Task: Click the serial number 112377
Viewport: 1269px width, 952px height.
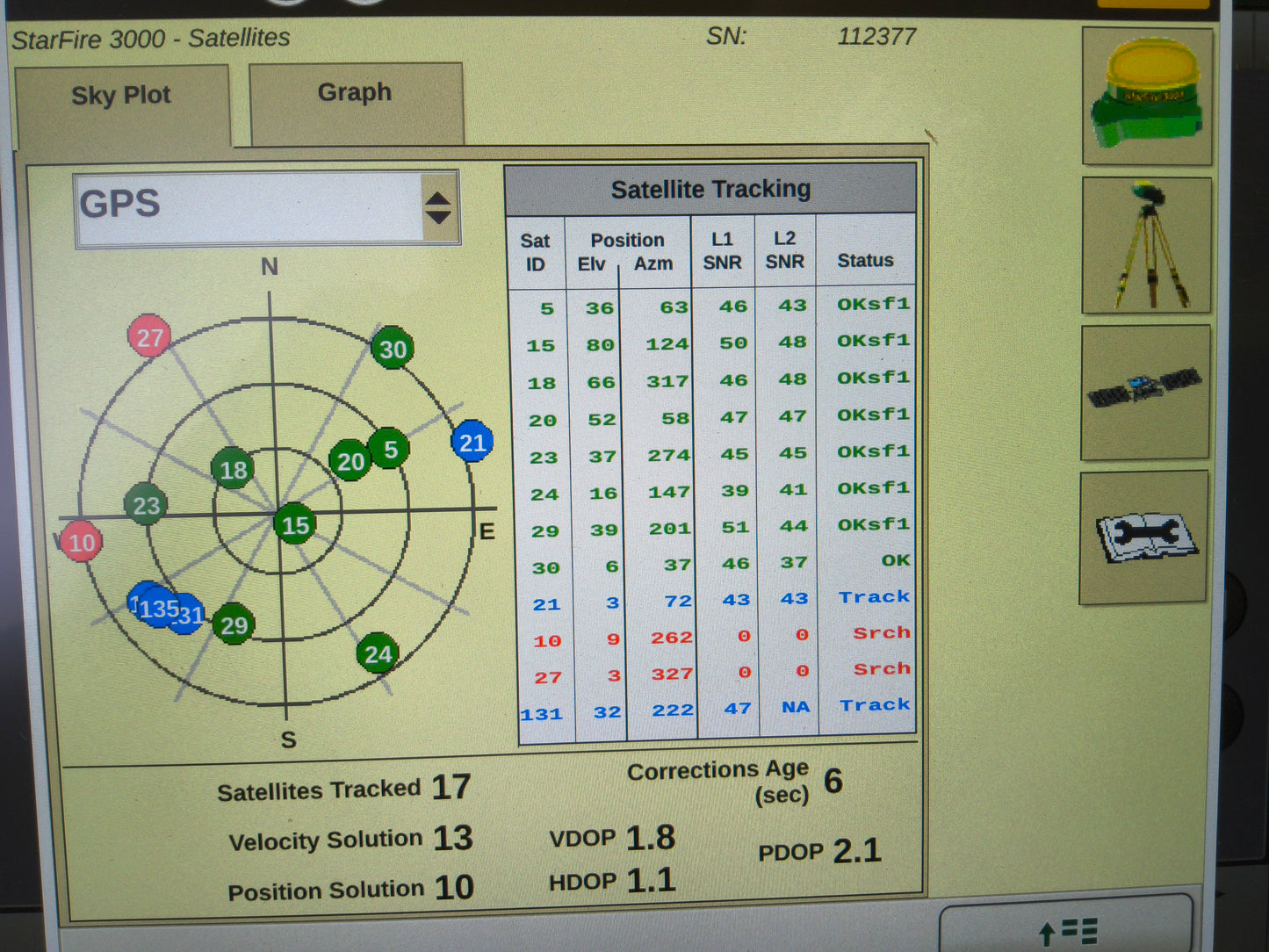Action: (x=876, y=37)
